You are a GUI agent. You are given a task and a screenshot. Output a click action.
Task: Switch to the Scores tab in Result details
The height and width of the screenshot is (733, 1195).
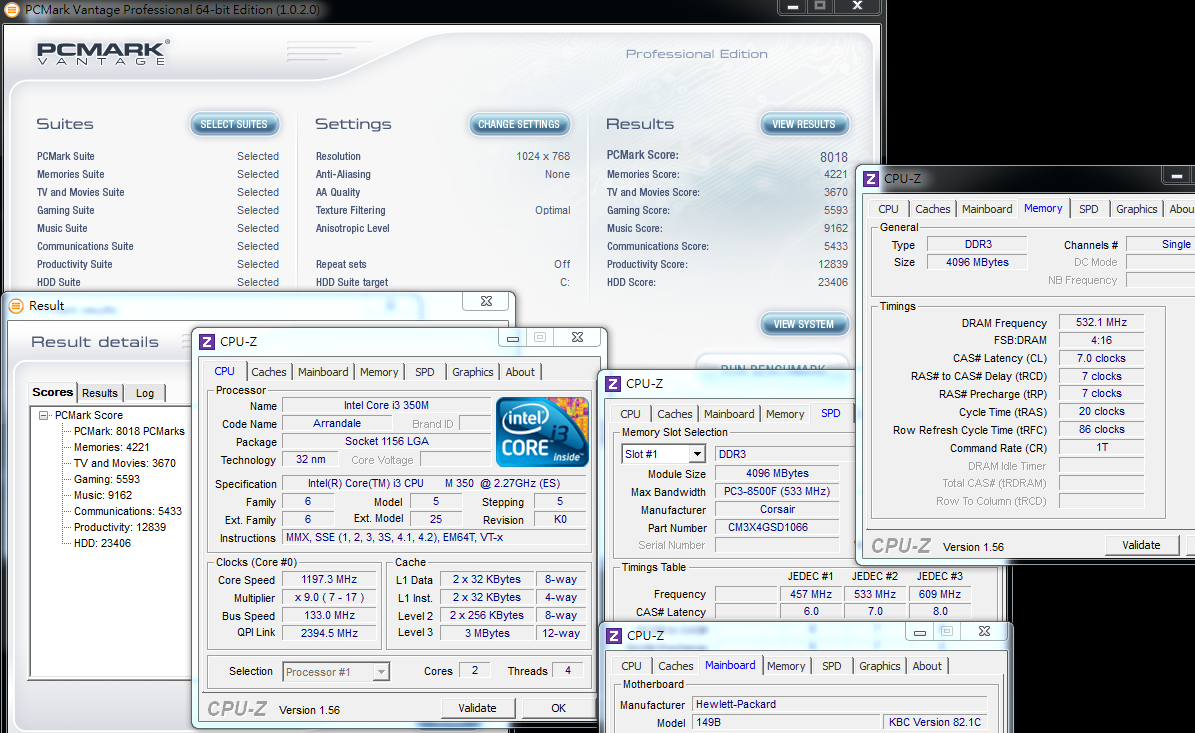pyautogui.click(x=53, y=392)
